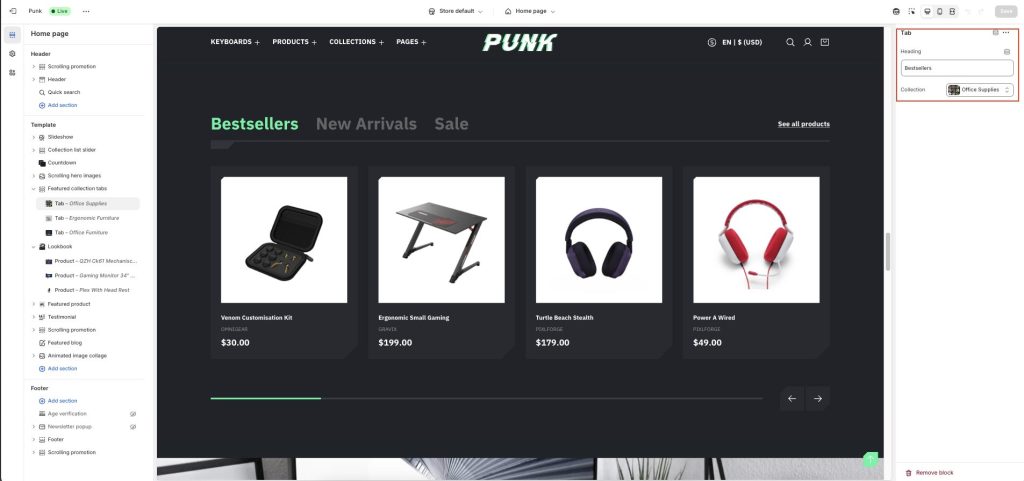Open the account user icon

click(x=808, y=42)
